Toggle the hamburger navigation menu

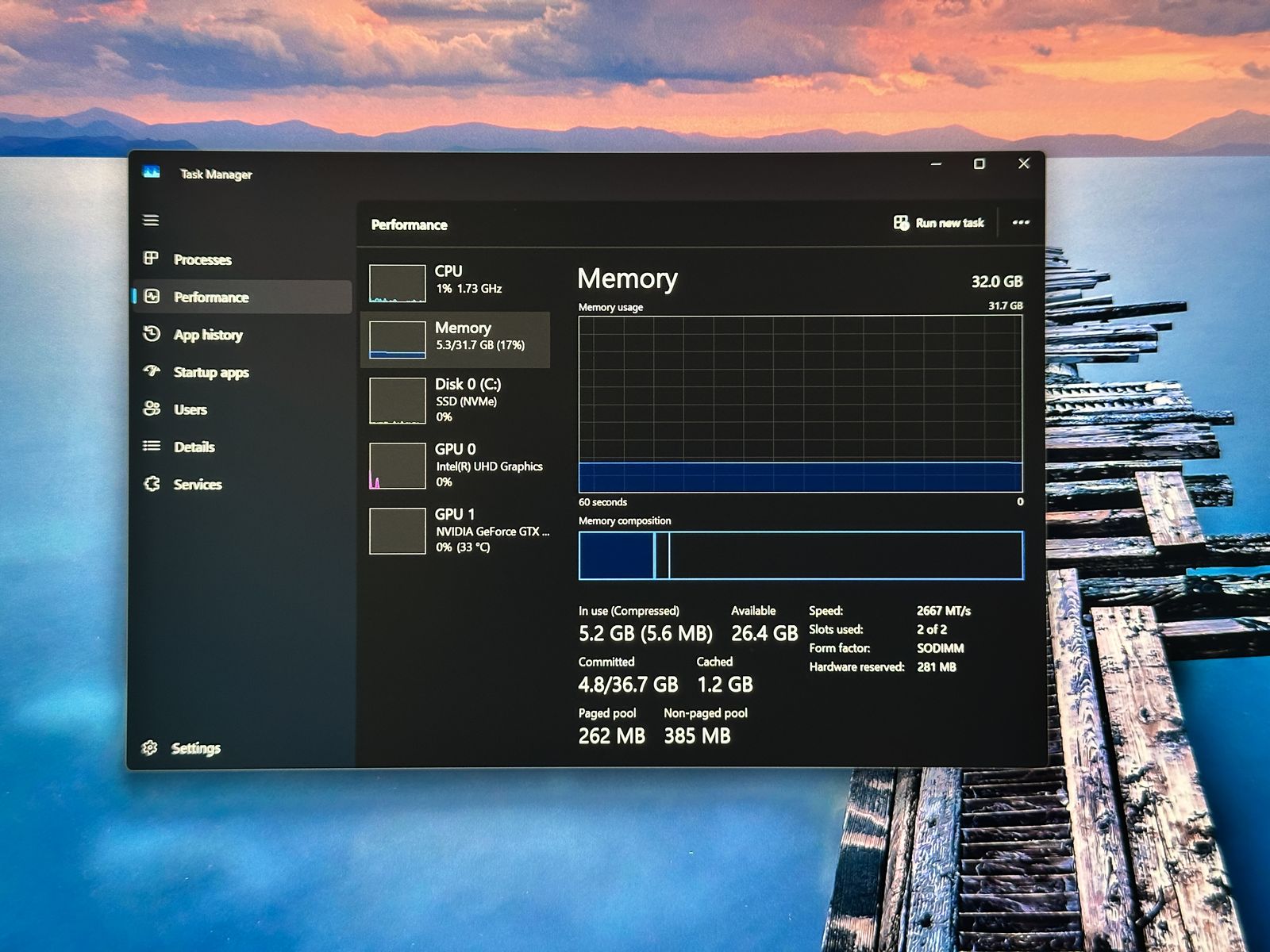point(151,220)
